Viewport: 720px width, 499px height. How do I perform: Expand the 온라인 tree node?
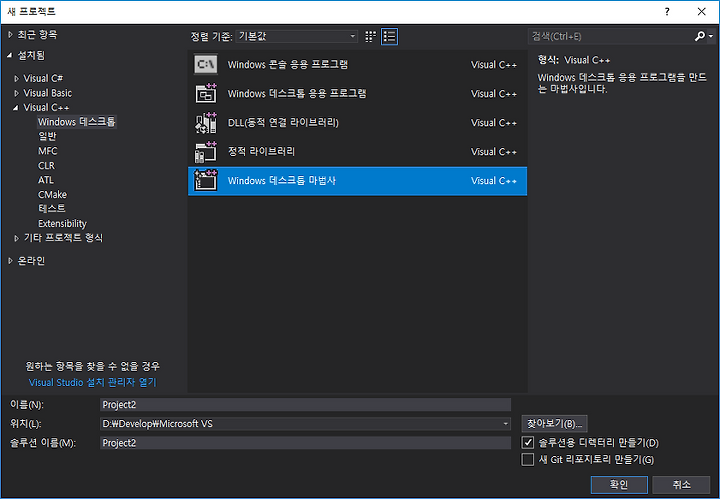(10, 261)
